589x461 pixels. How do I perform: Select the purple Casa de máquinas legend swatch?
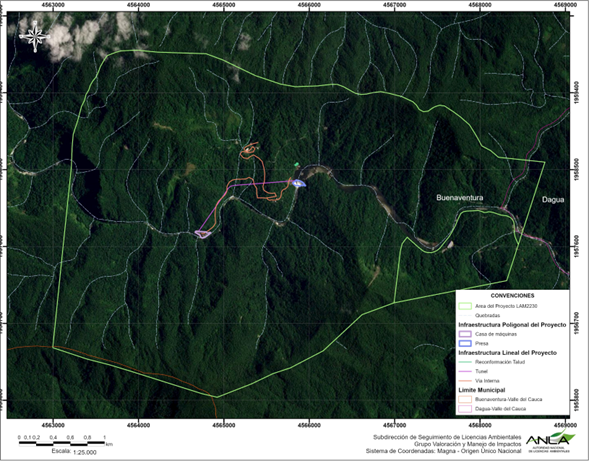(x=465, y=334)
